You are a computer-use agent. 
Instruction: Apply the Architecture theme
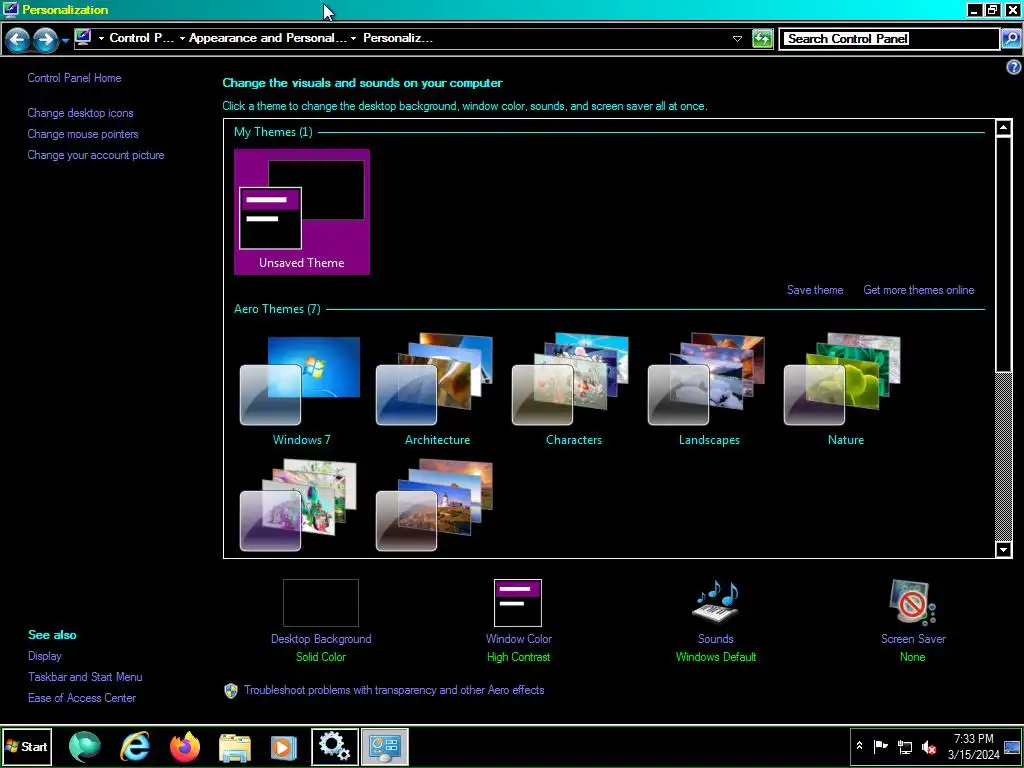pyautogui.click(x=437, y=390)
